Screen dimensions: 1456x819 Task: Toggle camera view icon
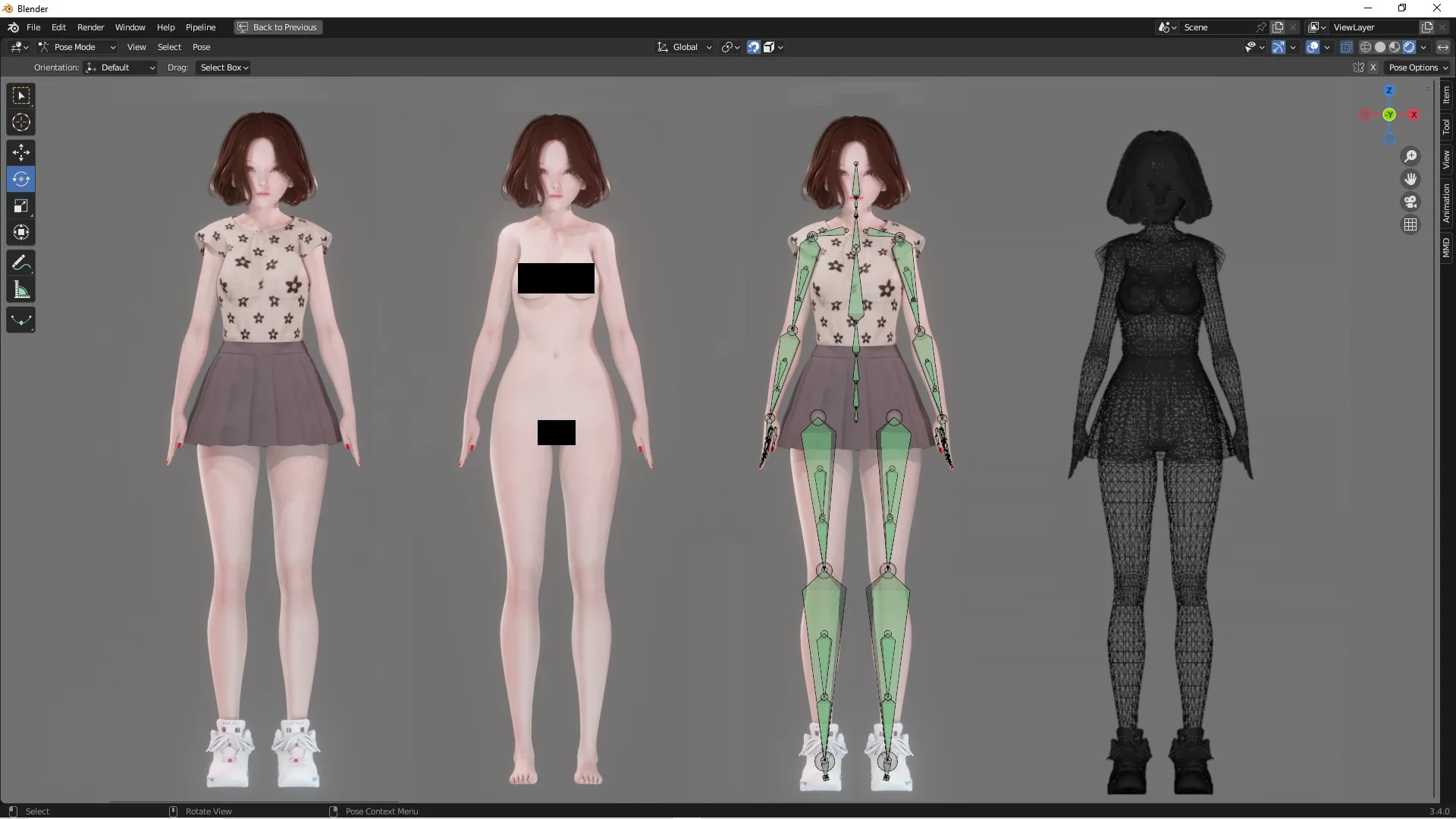pyautogui.click(x=1410, y=202)
